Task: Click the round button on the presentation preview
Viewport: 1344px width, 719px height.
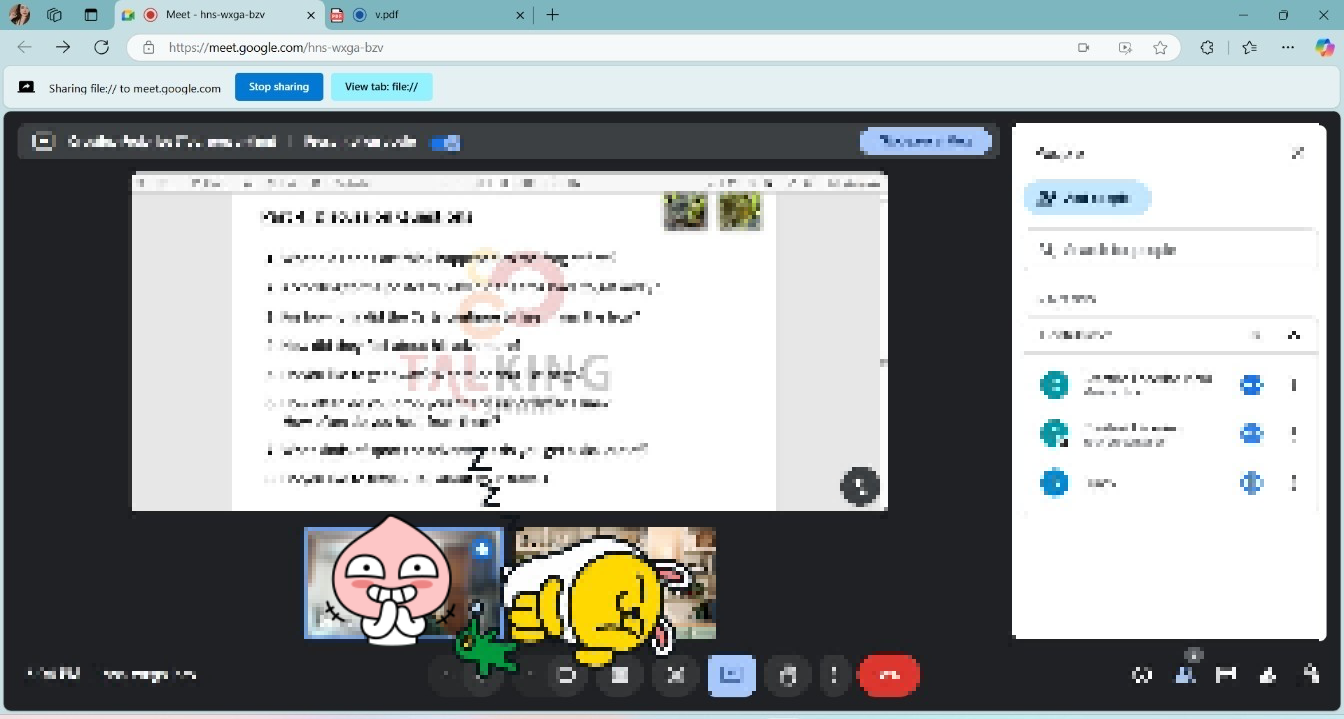Action: pos(859,487)
